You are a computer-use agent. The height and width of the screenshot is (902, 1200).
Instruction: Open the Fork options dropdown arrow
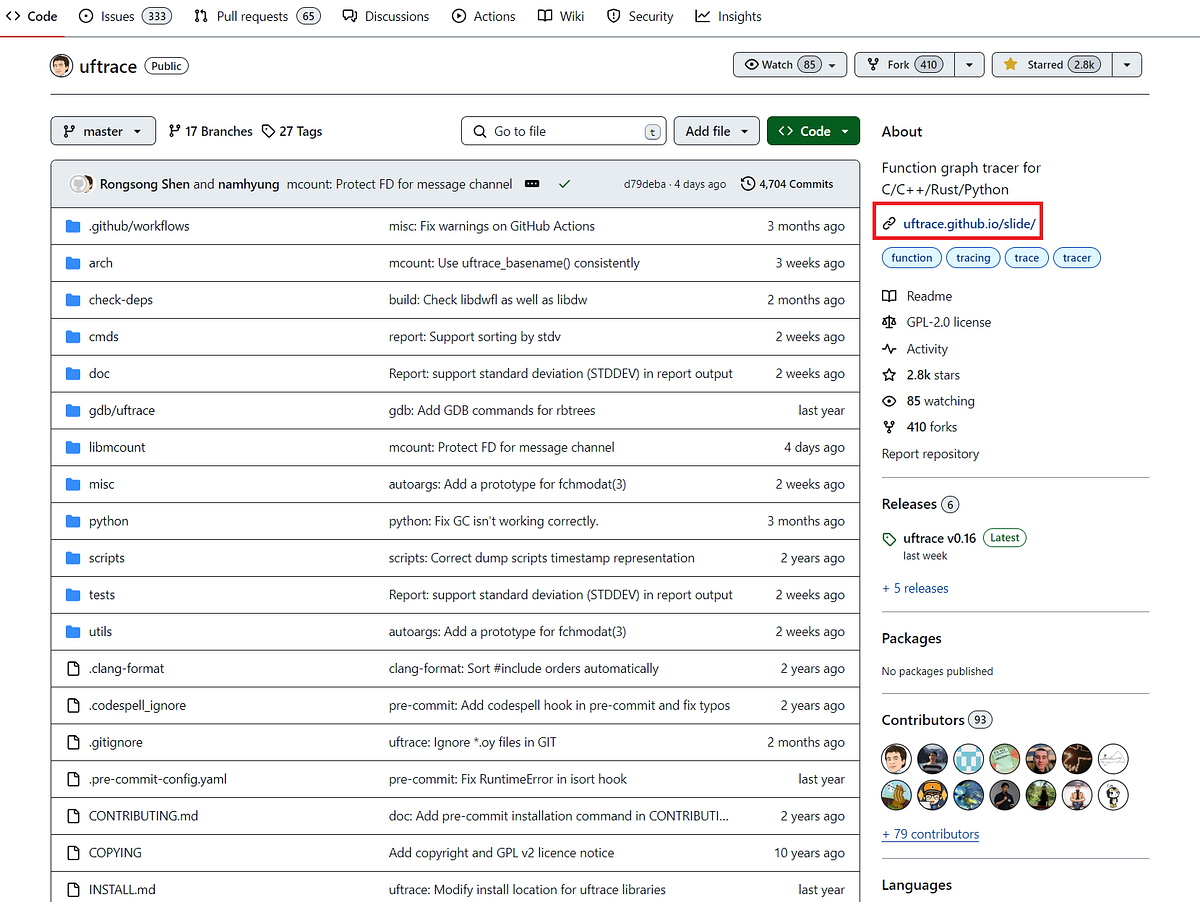point(968,64)
